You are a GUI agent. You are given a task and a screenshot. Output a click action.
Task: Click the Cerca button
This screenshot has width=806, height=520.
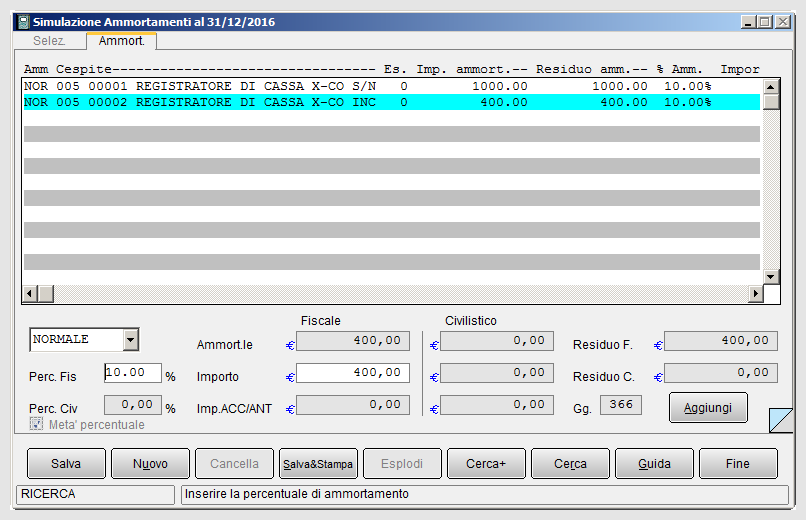coord(570,463)
